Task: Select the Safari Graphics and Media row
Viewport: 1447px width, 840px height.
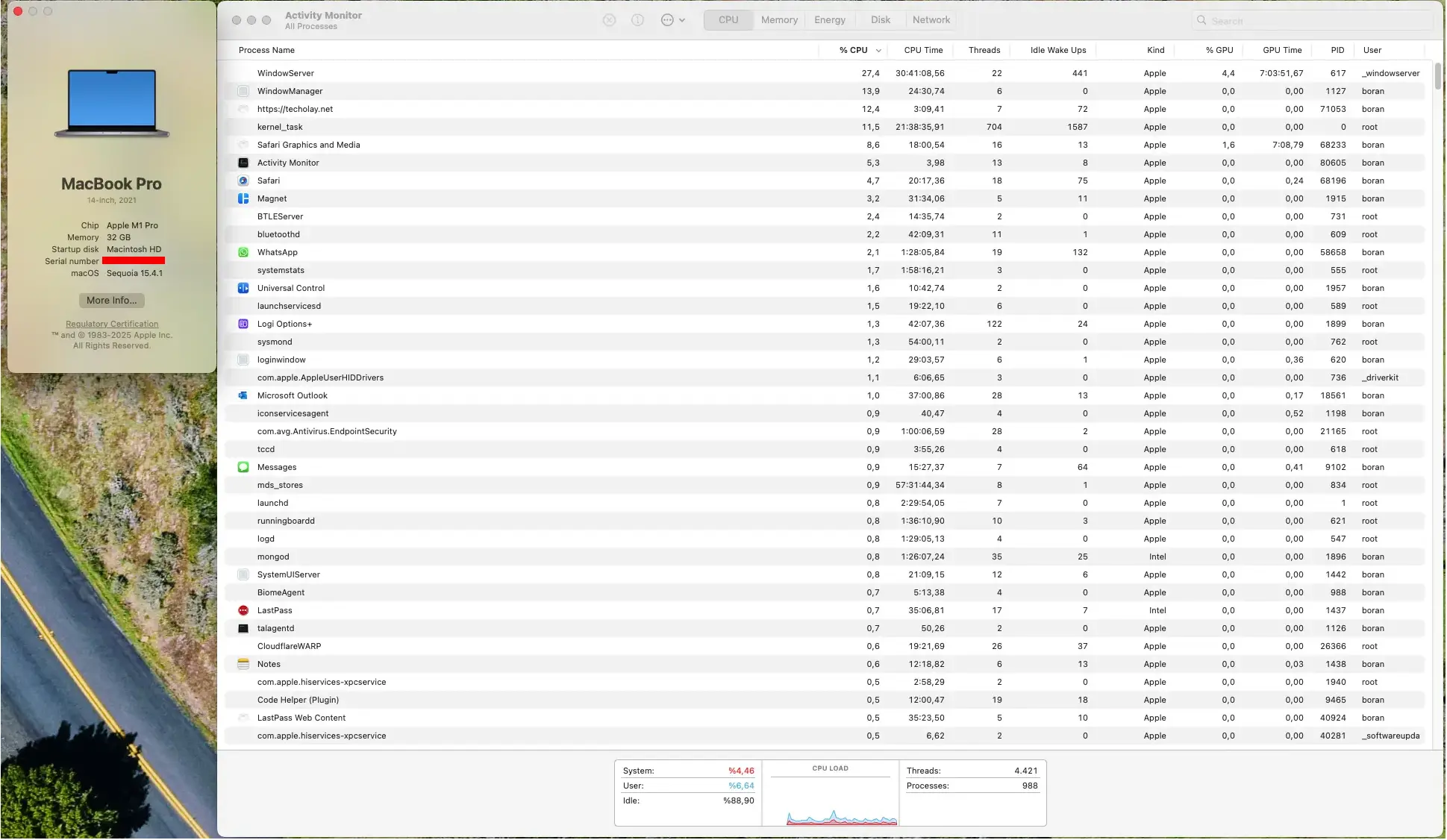Action: pos(825,145)
